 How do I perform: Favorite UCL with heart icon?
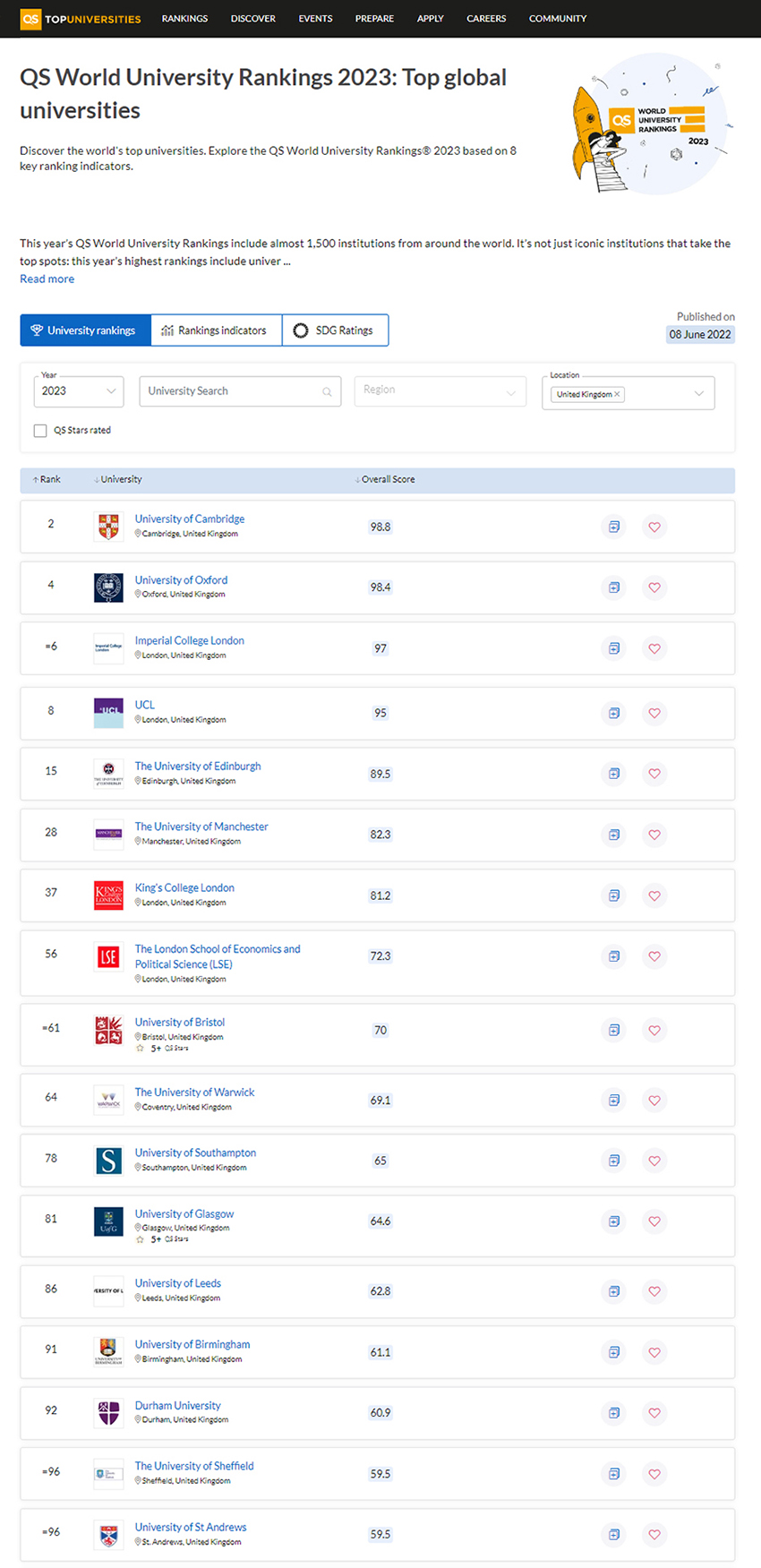654,713
